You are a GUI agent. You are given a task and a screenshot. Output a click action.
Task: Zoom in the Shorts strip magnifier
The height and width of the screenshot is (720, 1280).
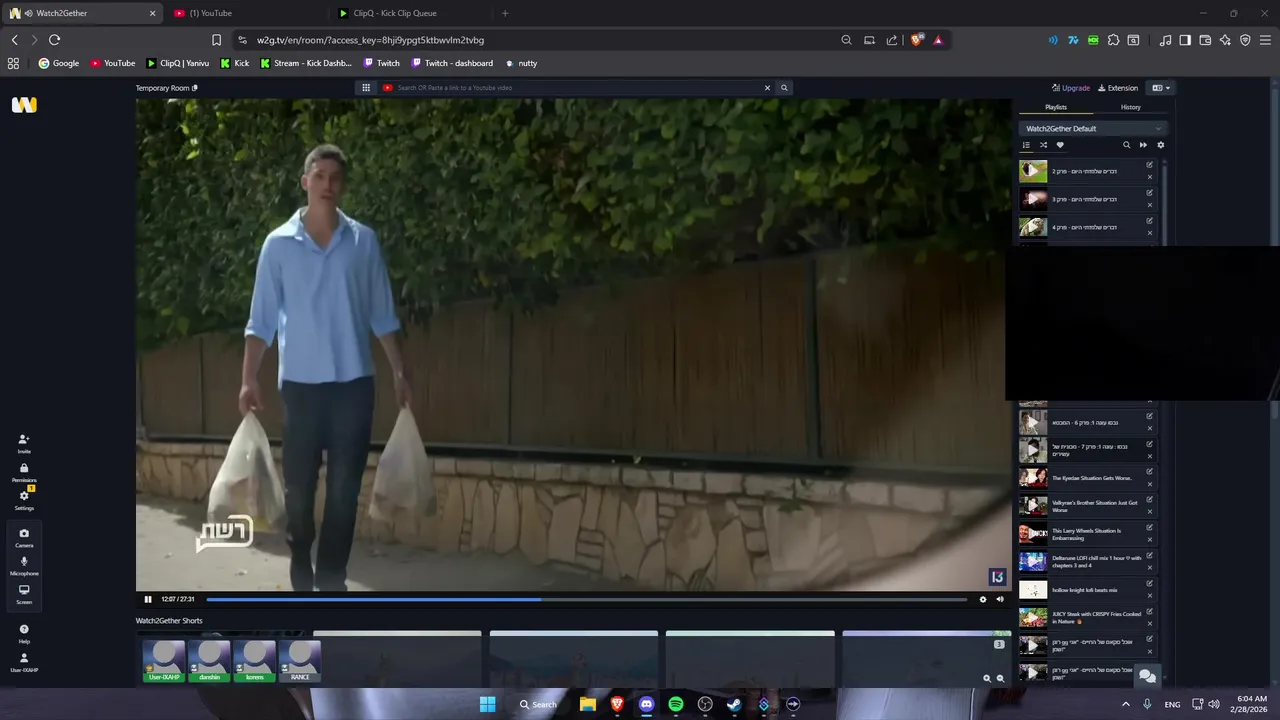coord(987,678)
